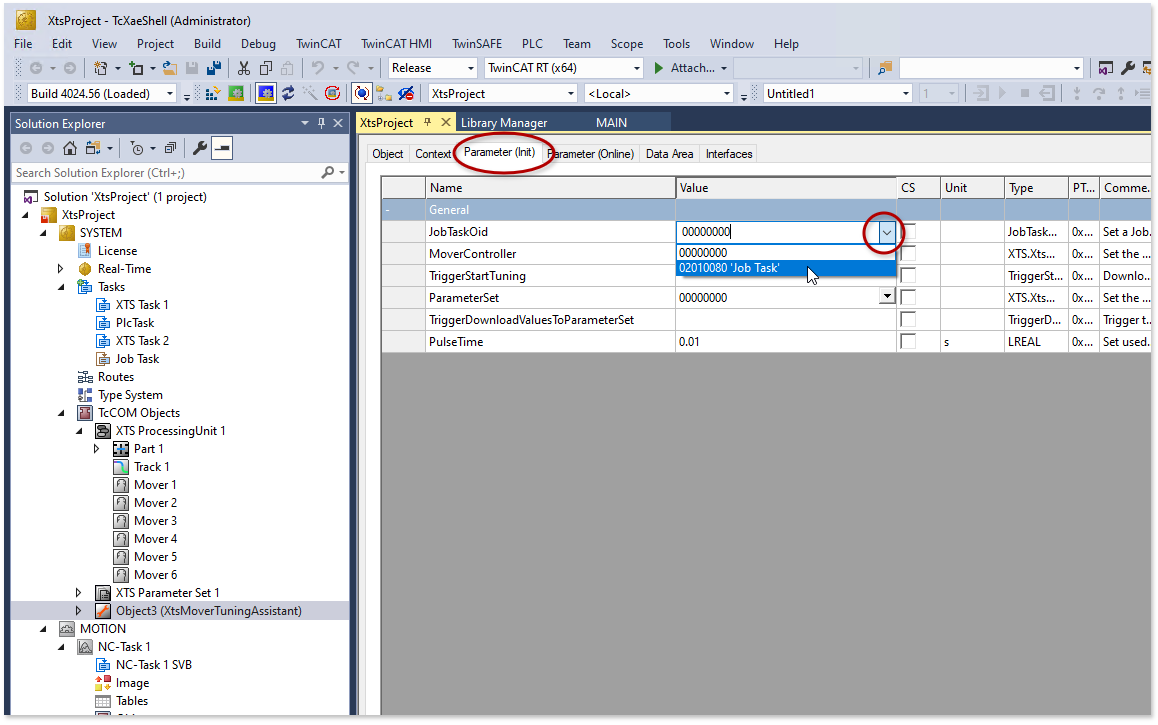Click the Cut scissors icon

[x=244, y=68]
